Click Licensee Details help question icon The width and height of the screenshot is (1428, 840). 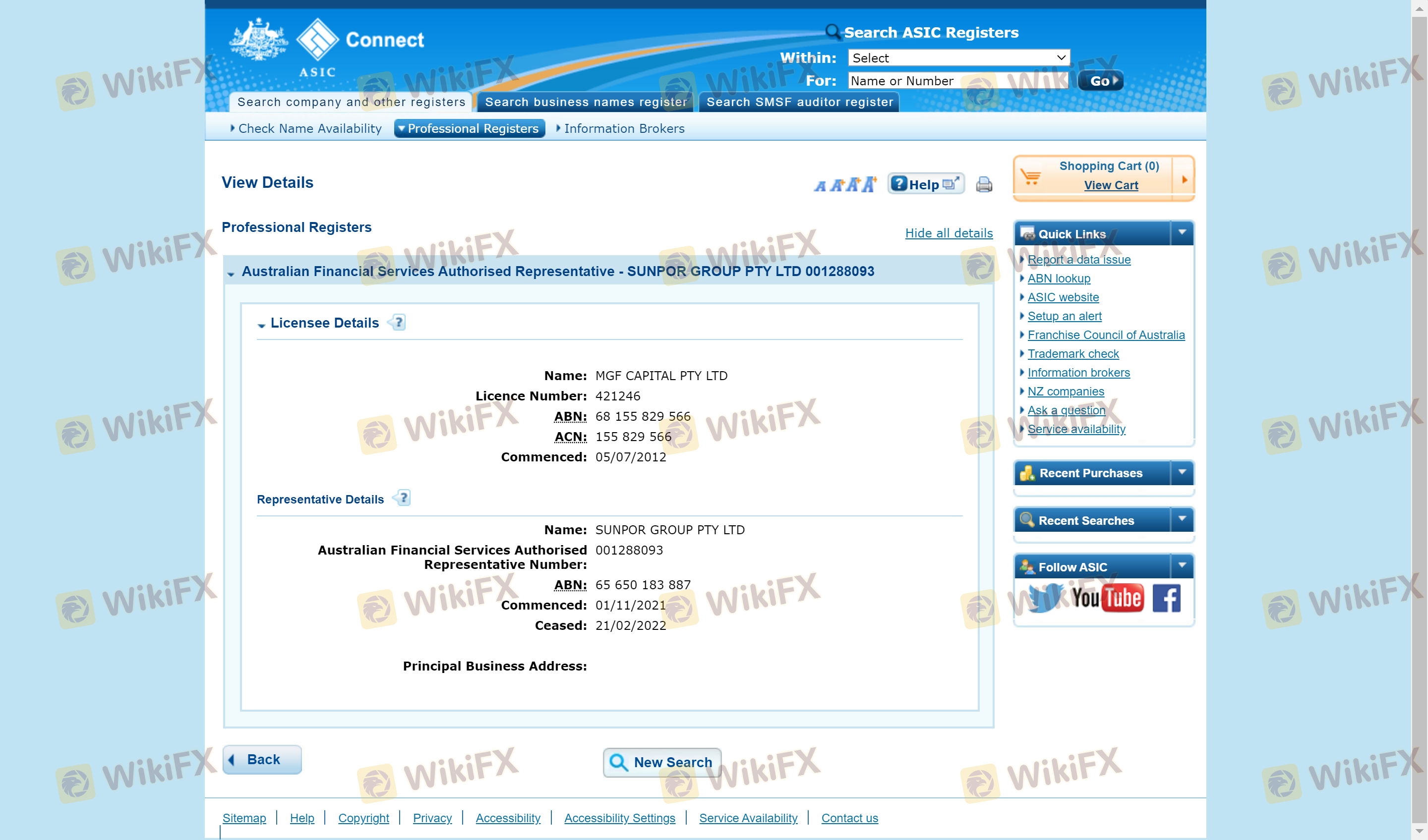pyautogui.click(x=399, y=322)
